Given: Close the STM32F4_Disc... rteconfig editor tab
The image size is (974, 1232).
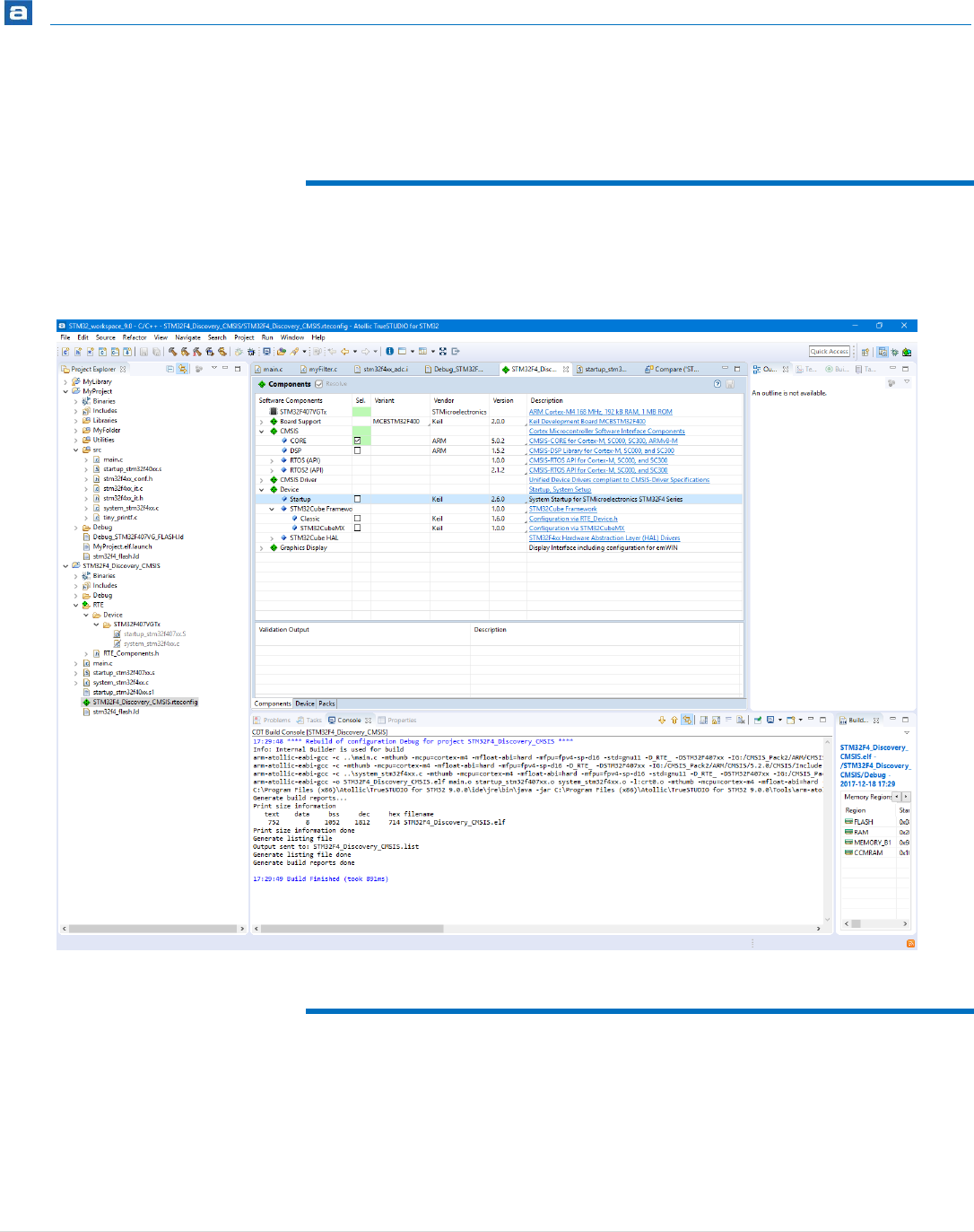Looking at the screenshot, I should coord(566,369).
